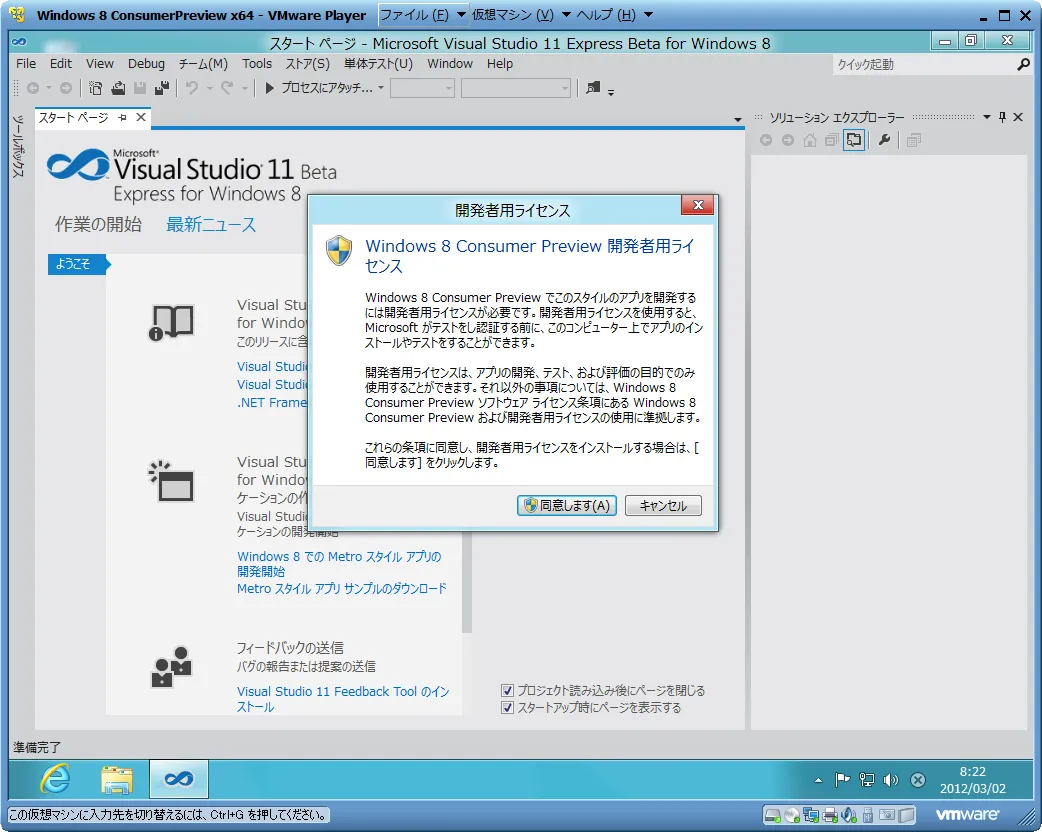This screenshot has height=832, width=1042.
Task: Pin the Solution Explorer panel
Action: (x=1003, y=117)
